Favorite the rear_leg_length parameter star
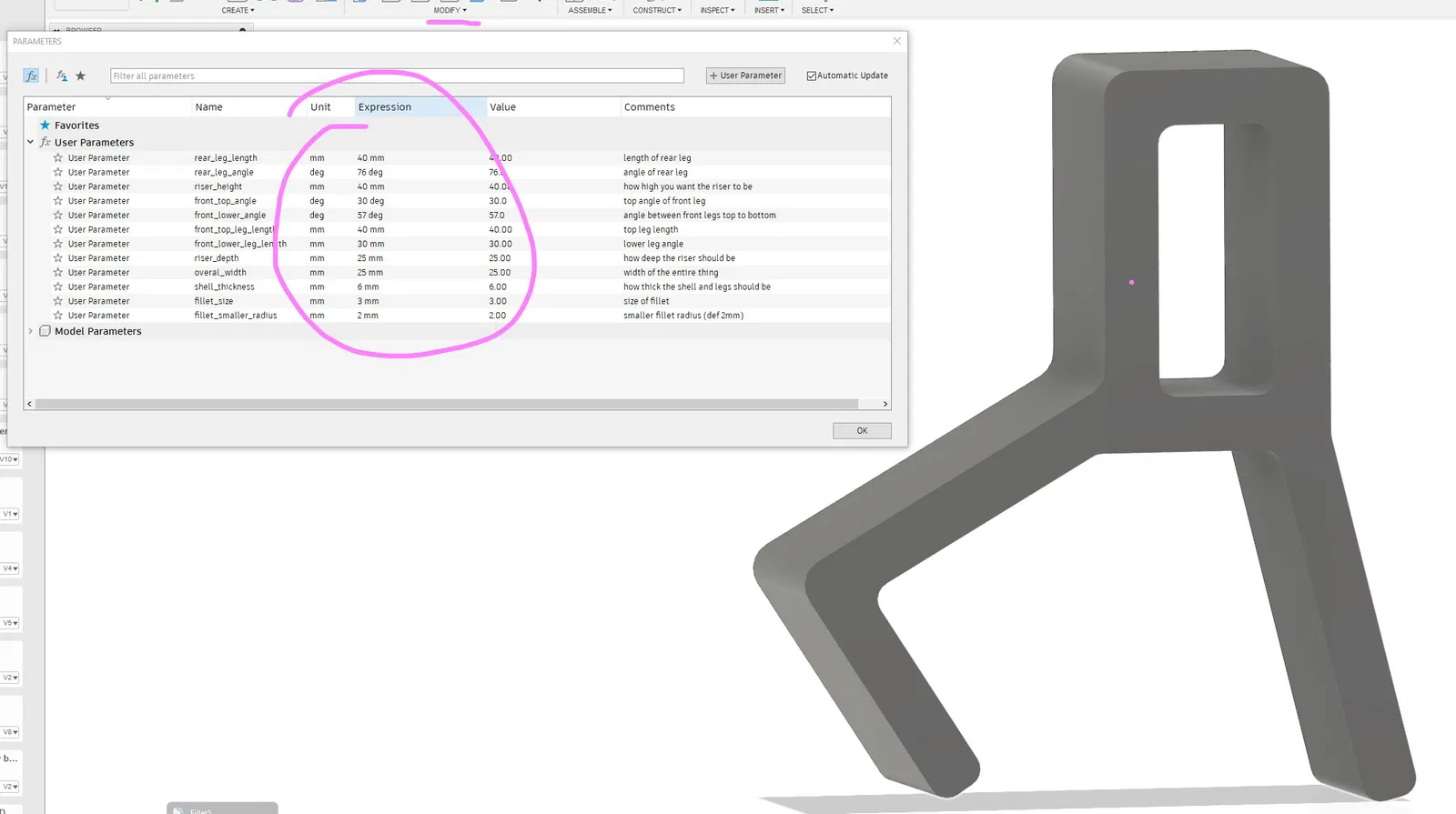Image resolution: width=1456 pixels, height=814 pixels. click(x=58, y=158)
